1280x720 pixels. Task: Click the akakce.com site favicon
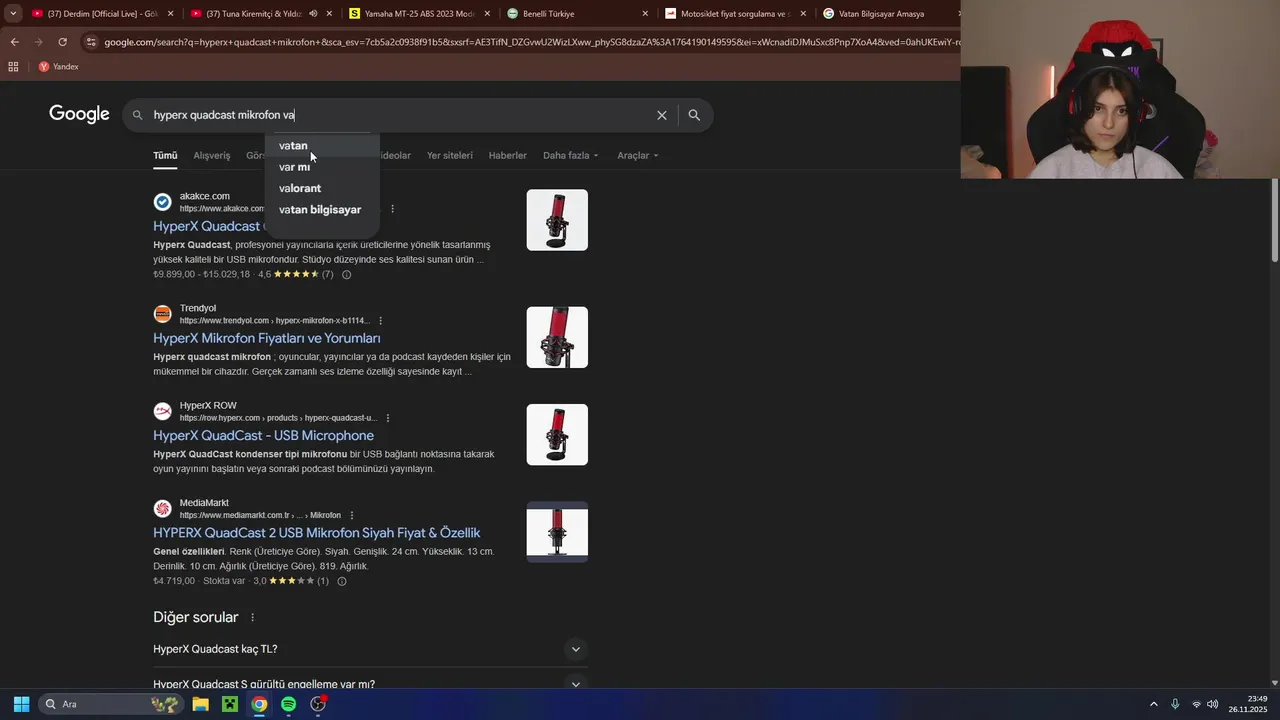click(x=162, y=202)
